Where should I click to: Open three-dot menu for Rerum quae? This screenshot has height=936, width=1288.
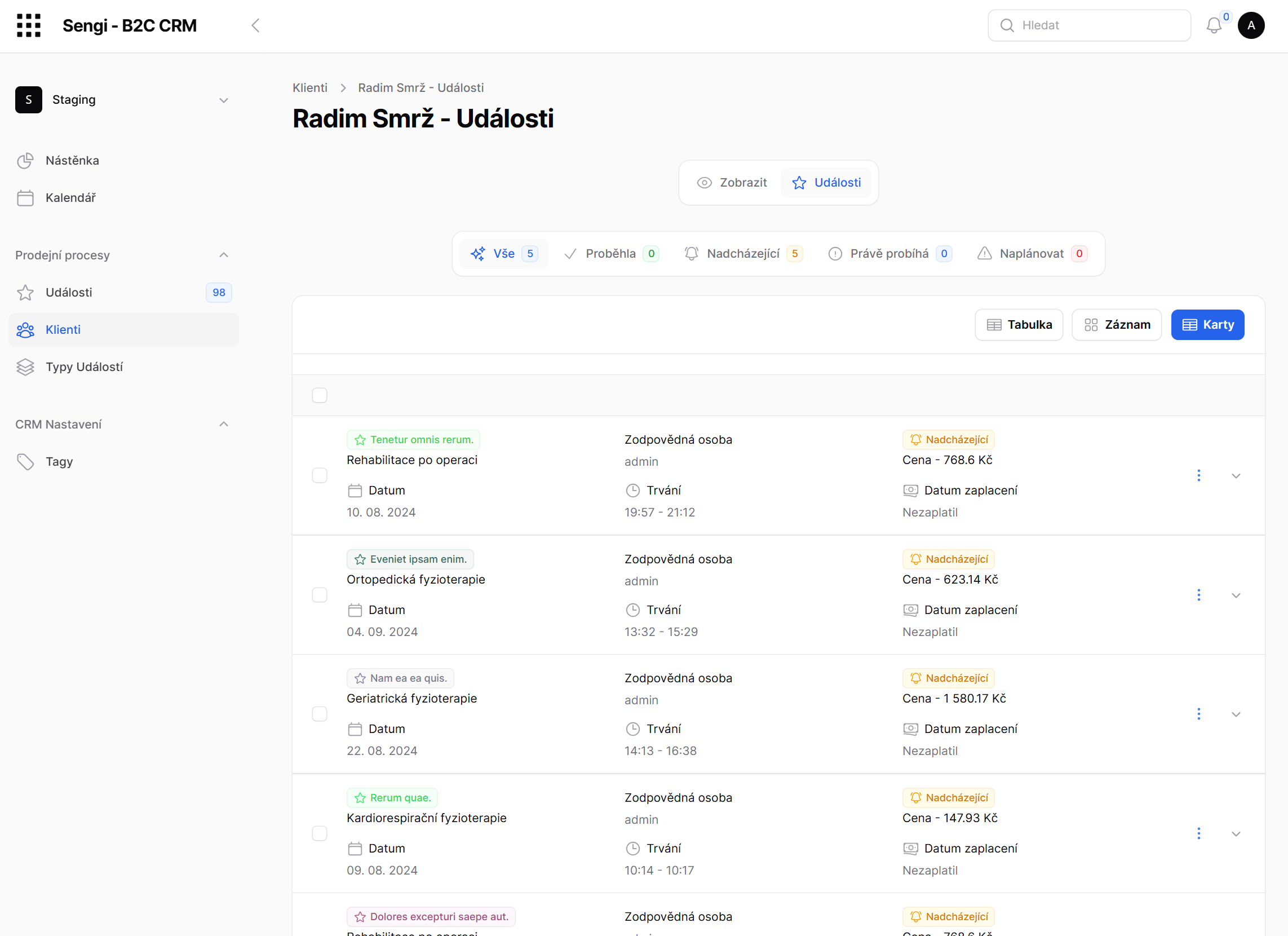1199,833
